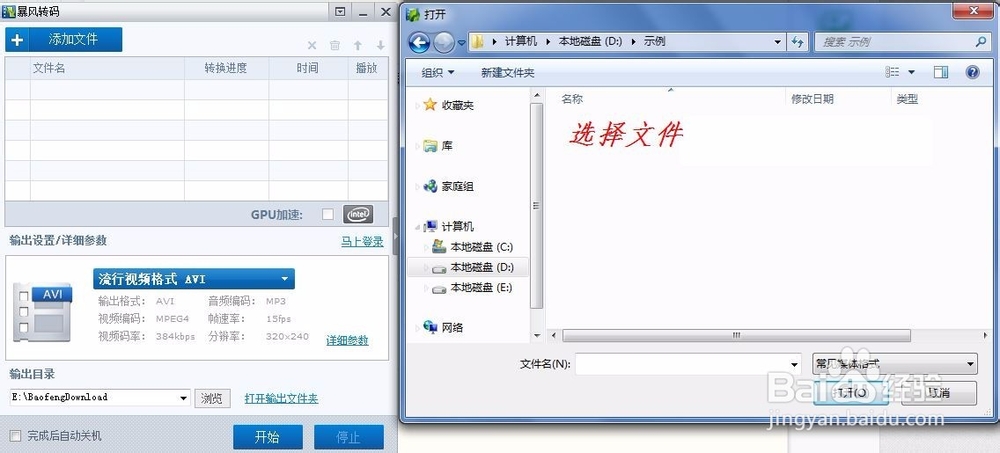Click the forward arrow in Open dialog
The height and width of the screenshot is (453, 1000).
pos(443,43)
